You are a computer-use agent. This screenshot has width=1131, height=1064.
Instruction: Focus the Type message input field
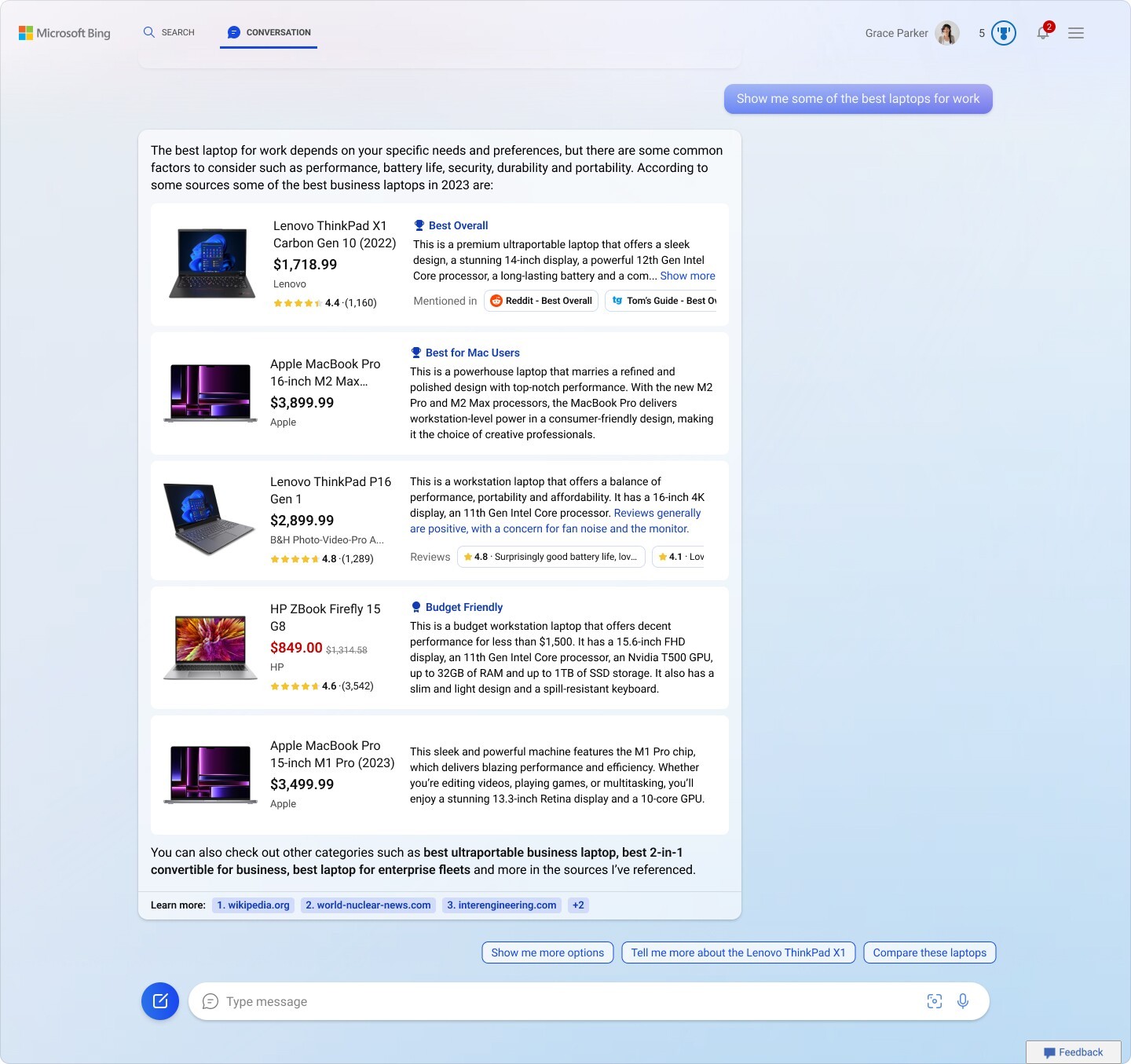(589, 1001)
